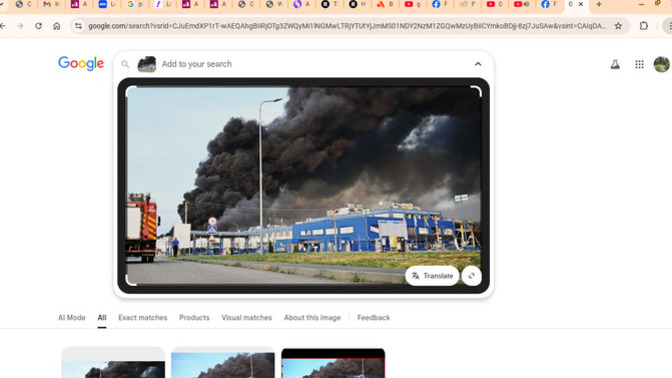Switch to the YouTube 'g' tab
Image resolution: width=672 pixels, height=378 pixels.
tap(413, 4)
